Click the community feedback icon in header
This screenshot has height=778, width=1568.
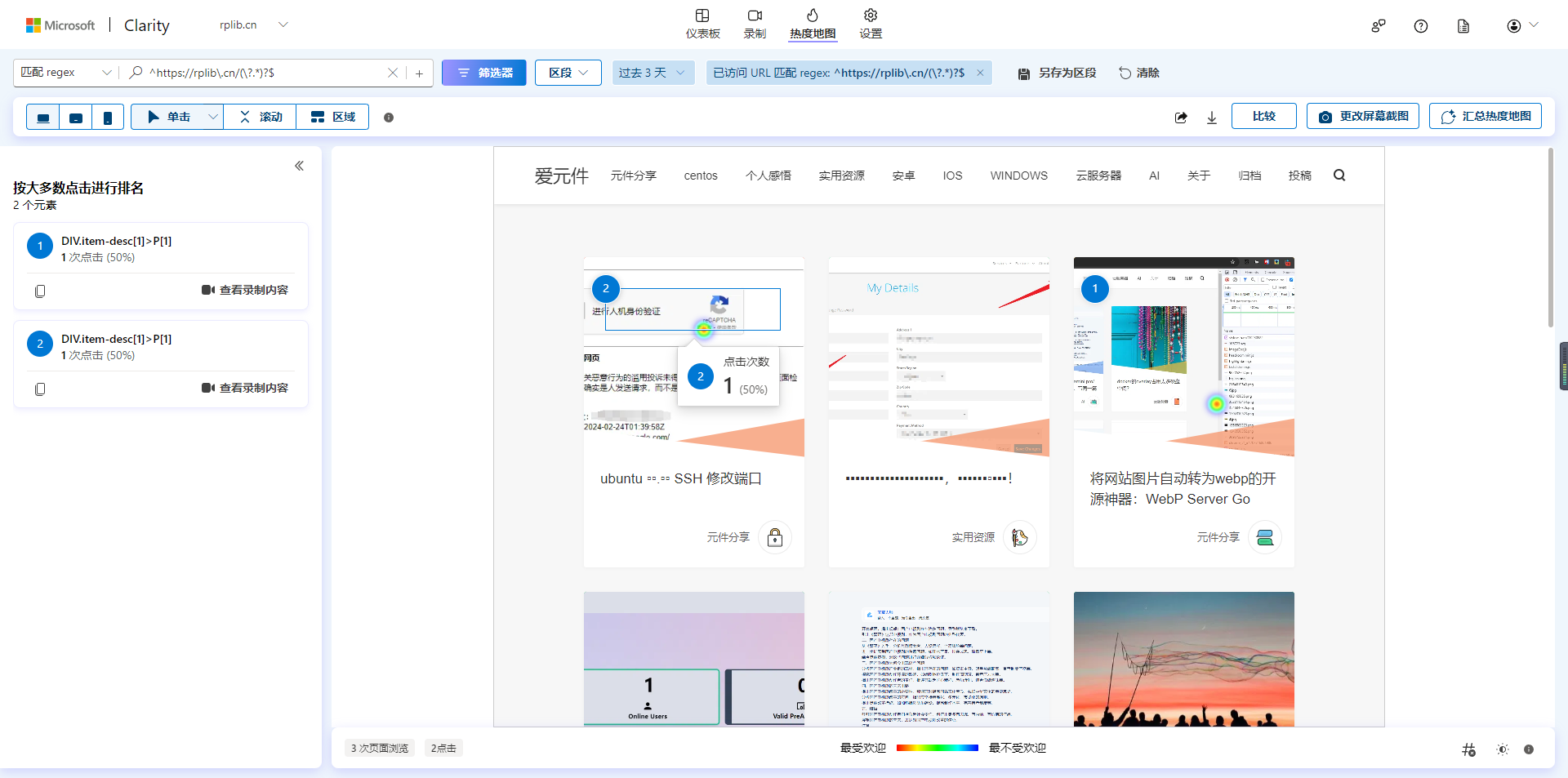click(x=1379, y=26)
